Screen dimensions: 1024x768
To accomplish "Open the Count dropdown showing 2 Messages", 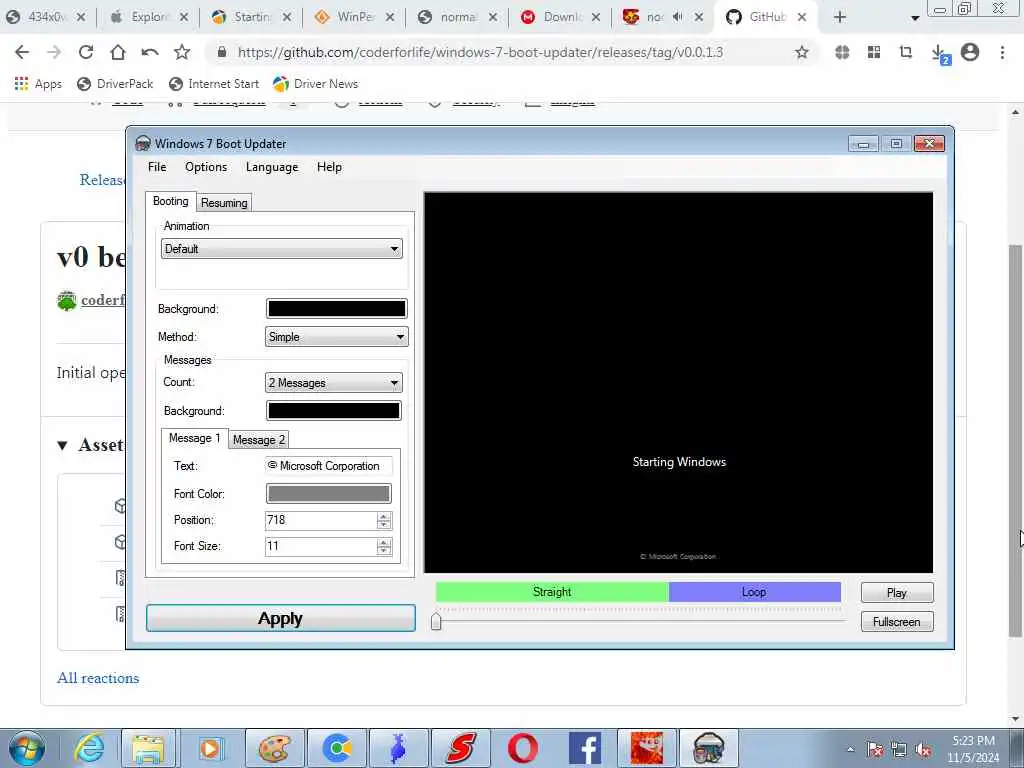I will click(x=333, y=383).
